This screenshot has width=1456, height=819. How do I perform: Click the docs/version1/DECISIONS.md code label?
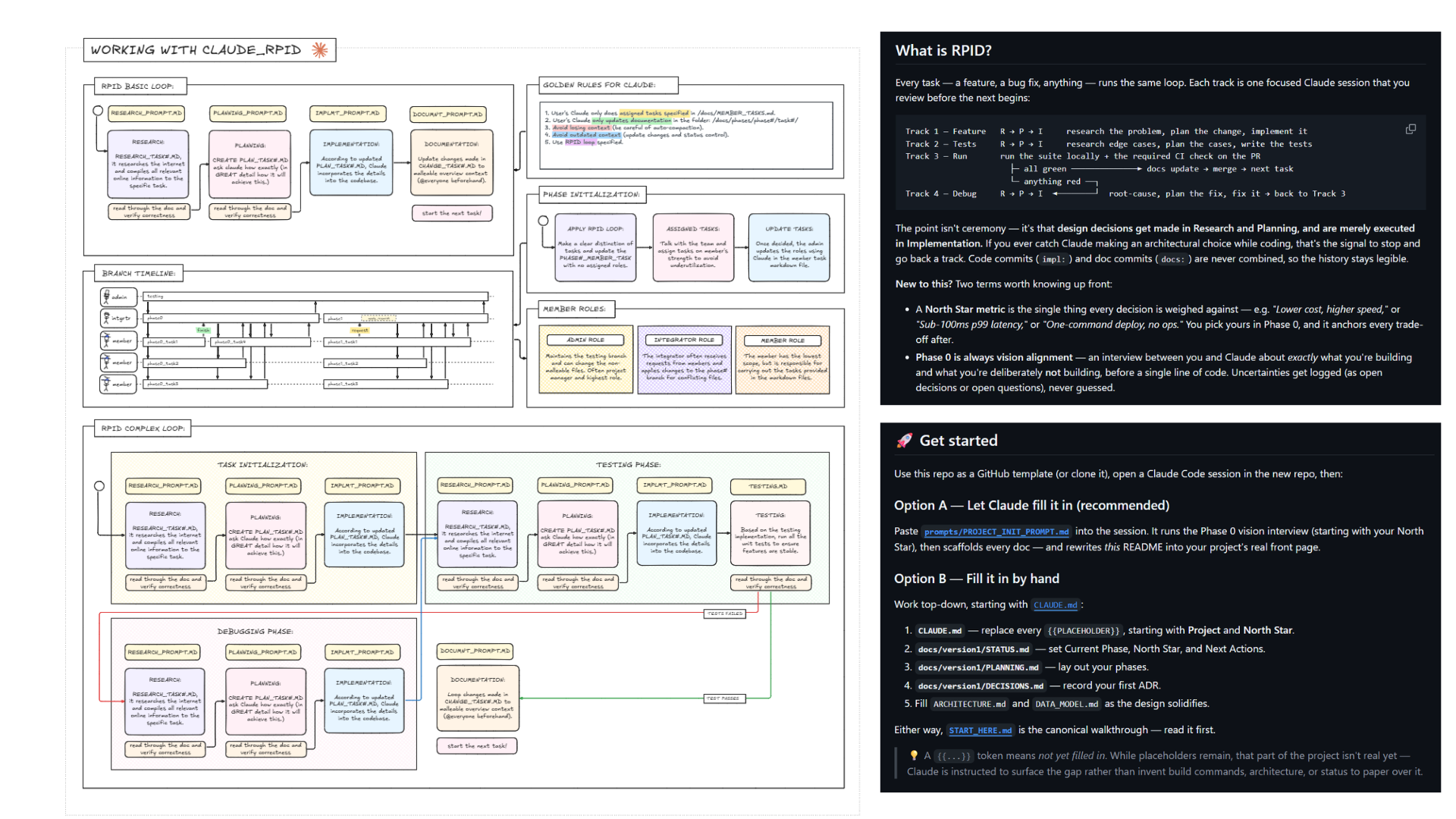click(981, 686)
